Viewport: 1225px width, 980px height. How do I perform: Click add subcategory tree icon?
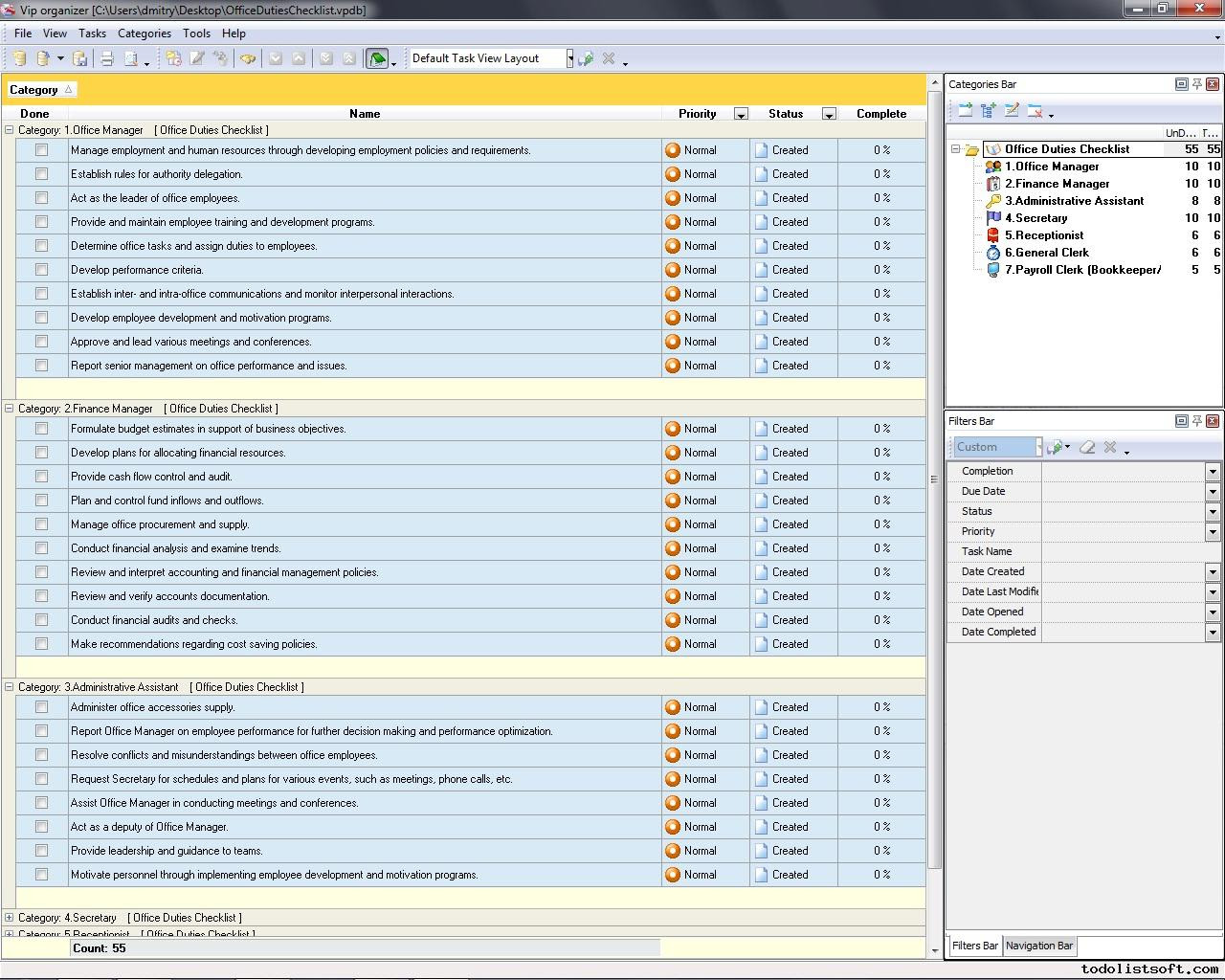click(989, 111)
